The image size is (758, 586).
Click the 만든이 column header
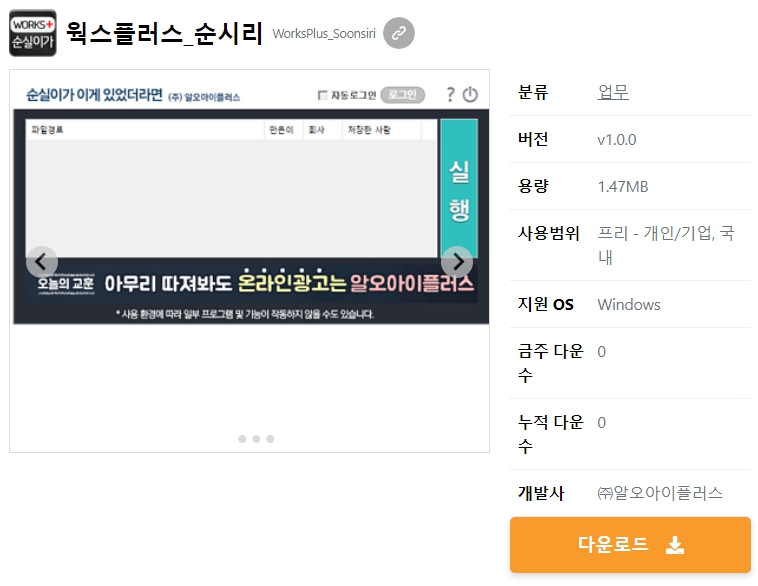tap(284, 130)
